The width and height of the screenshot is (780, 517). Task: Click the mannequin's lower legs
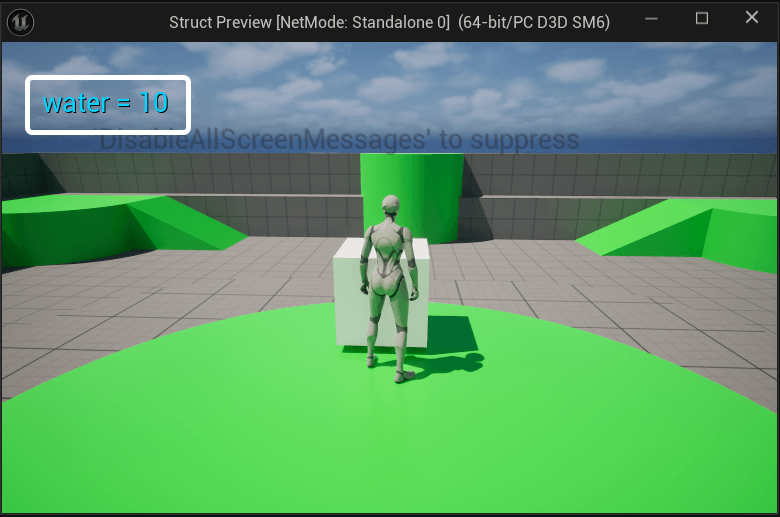coord(387,345)
